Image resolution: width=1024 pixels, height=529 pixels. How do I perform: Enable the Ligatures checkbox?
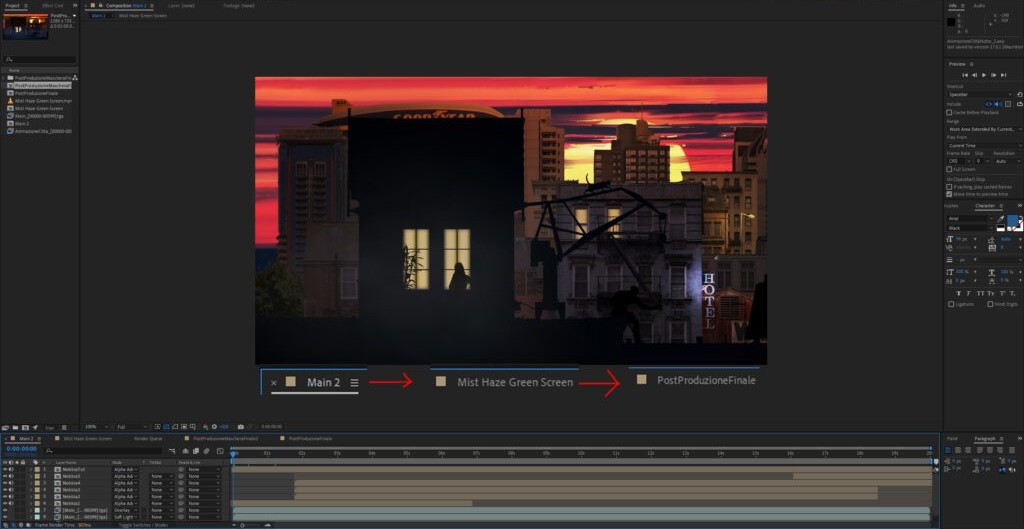click(951, 304)
